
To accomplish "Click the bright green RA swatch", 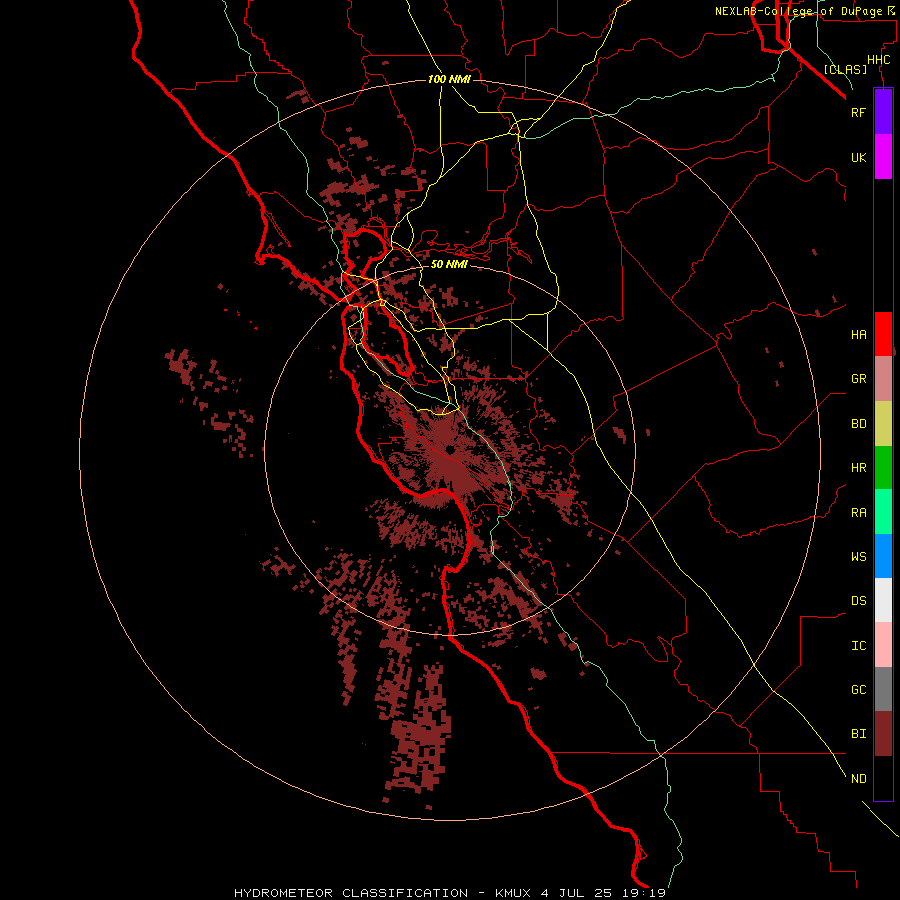I will click(x=883, y=512).
